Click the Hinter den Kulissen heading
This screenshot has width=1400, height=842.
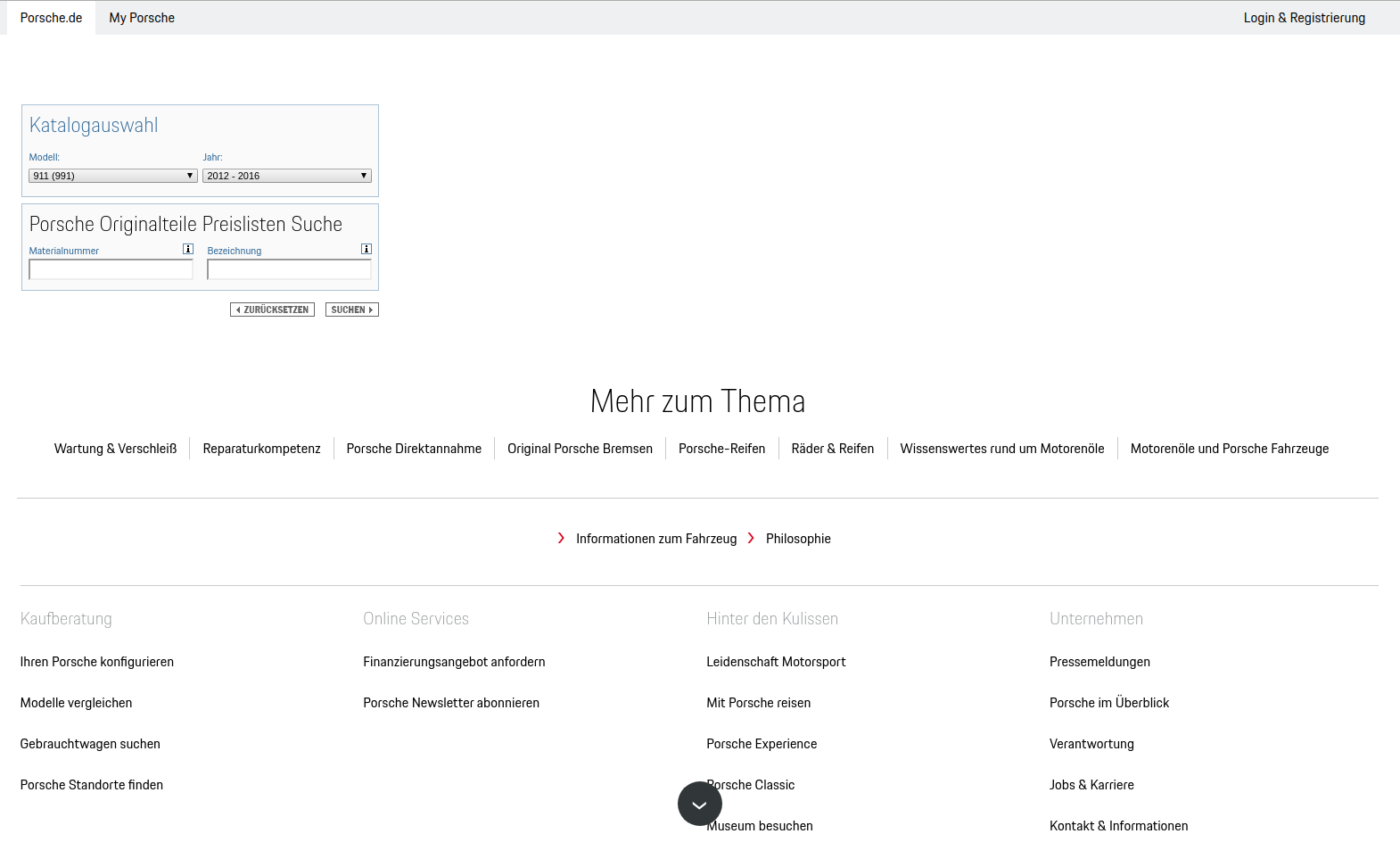tap(772, 619)
